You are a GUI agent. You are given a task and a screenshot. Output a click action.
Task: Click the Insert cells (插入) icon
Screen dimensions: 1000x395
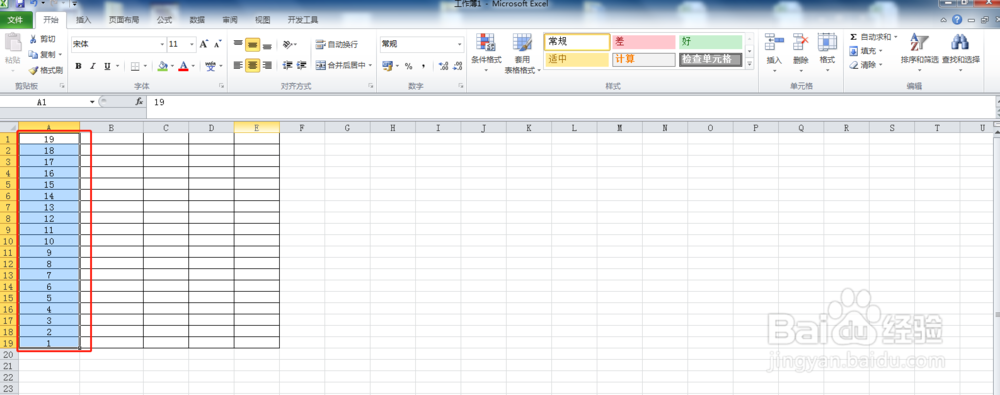click(x=774, y=42)
